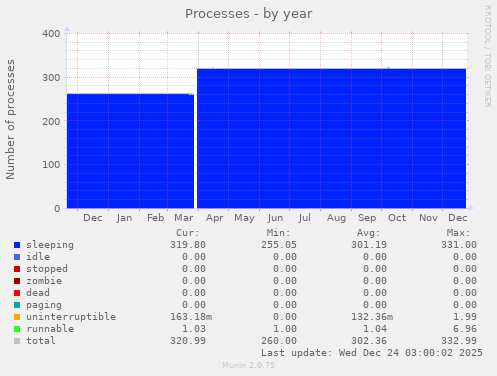Click total maximum value 332.99
The height and width of the screenshot is (376, 497).
pyautogui.click(x=459, y=341)
